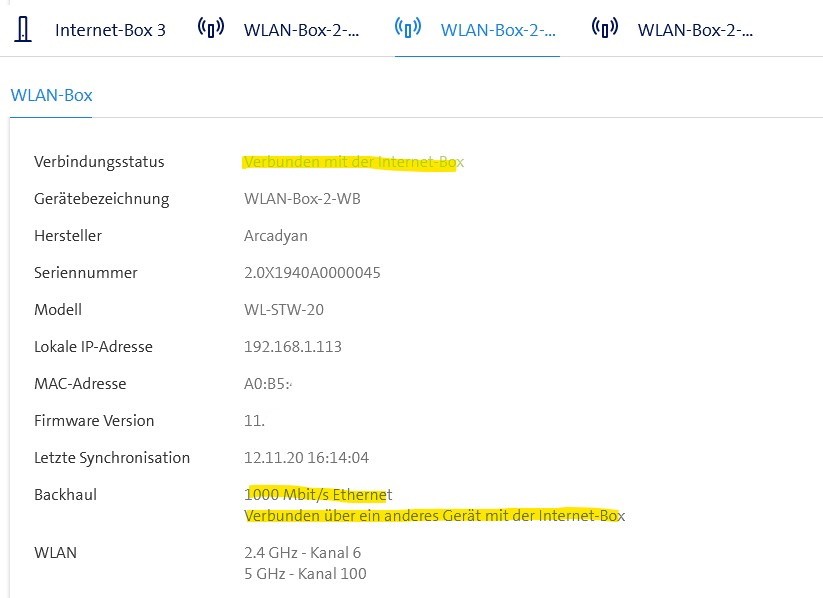The image size is (823, 598).
Task: Switch to the Internet-Box 3 tab
Action: click(x=112, y=30)
